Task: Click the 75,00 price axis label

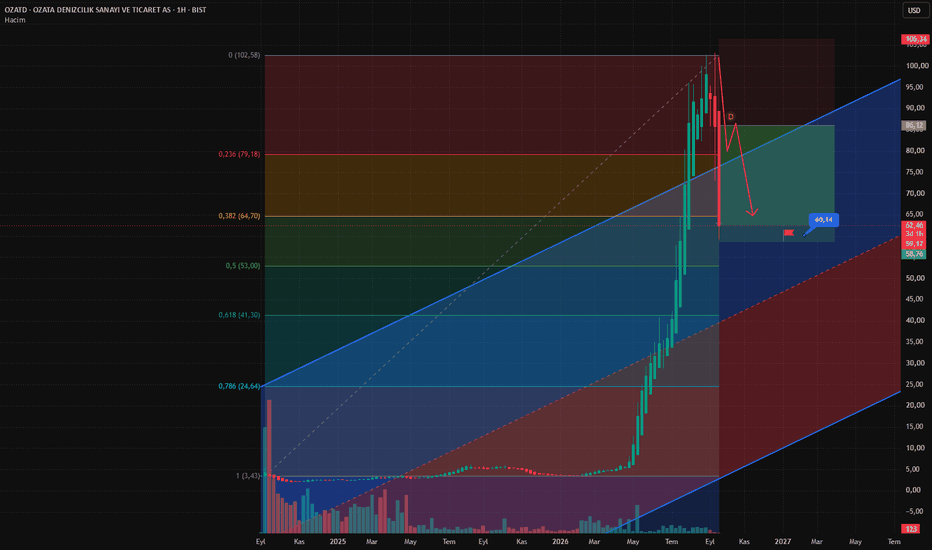Action: (915, 172)
